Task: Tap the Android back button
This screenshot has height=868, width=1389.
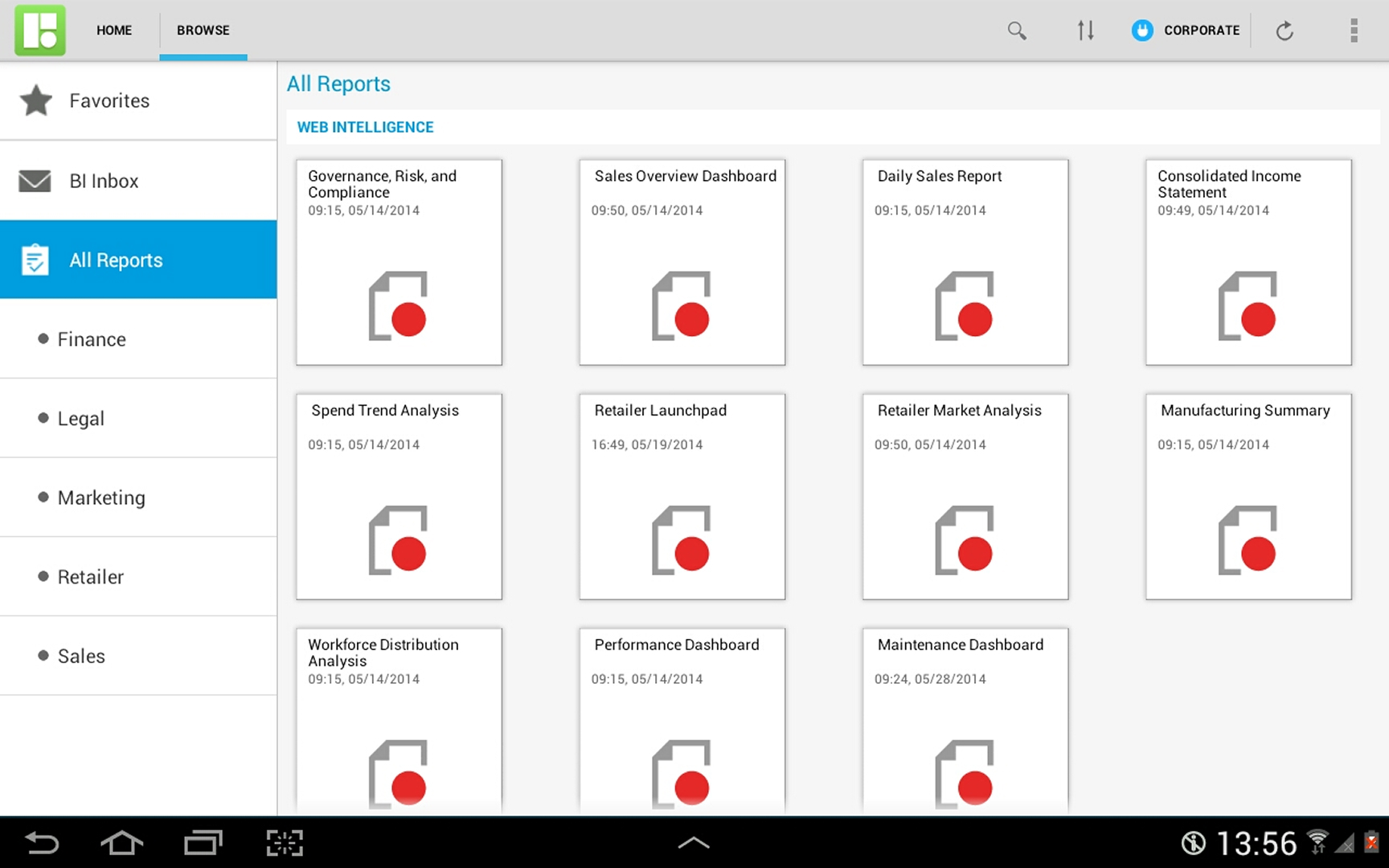Action: click(x=42, y=843)
